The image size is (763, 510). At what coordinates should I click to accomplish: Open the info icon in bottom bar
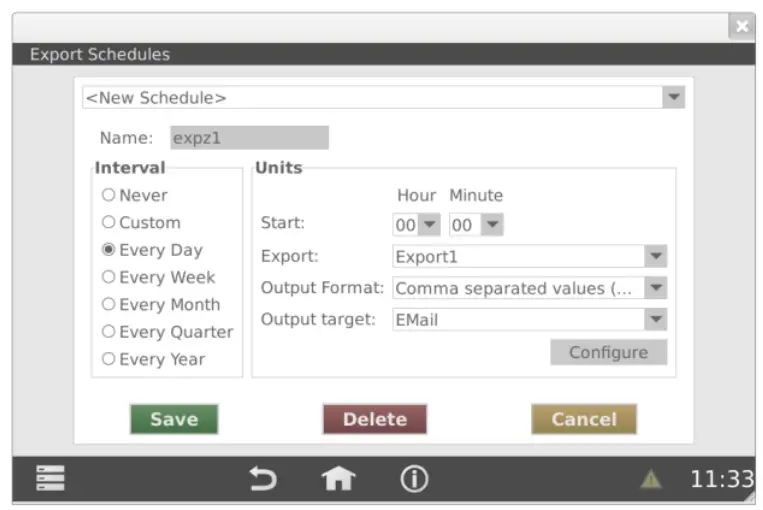pos(414,479)
